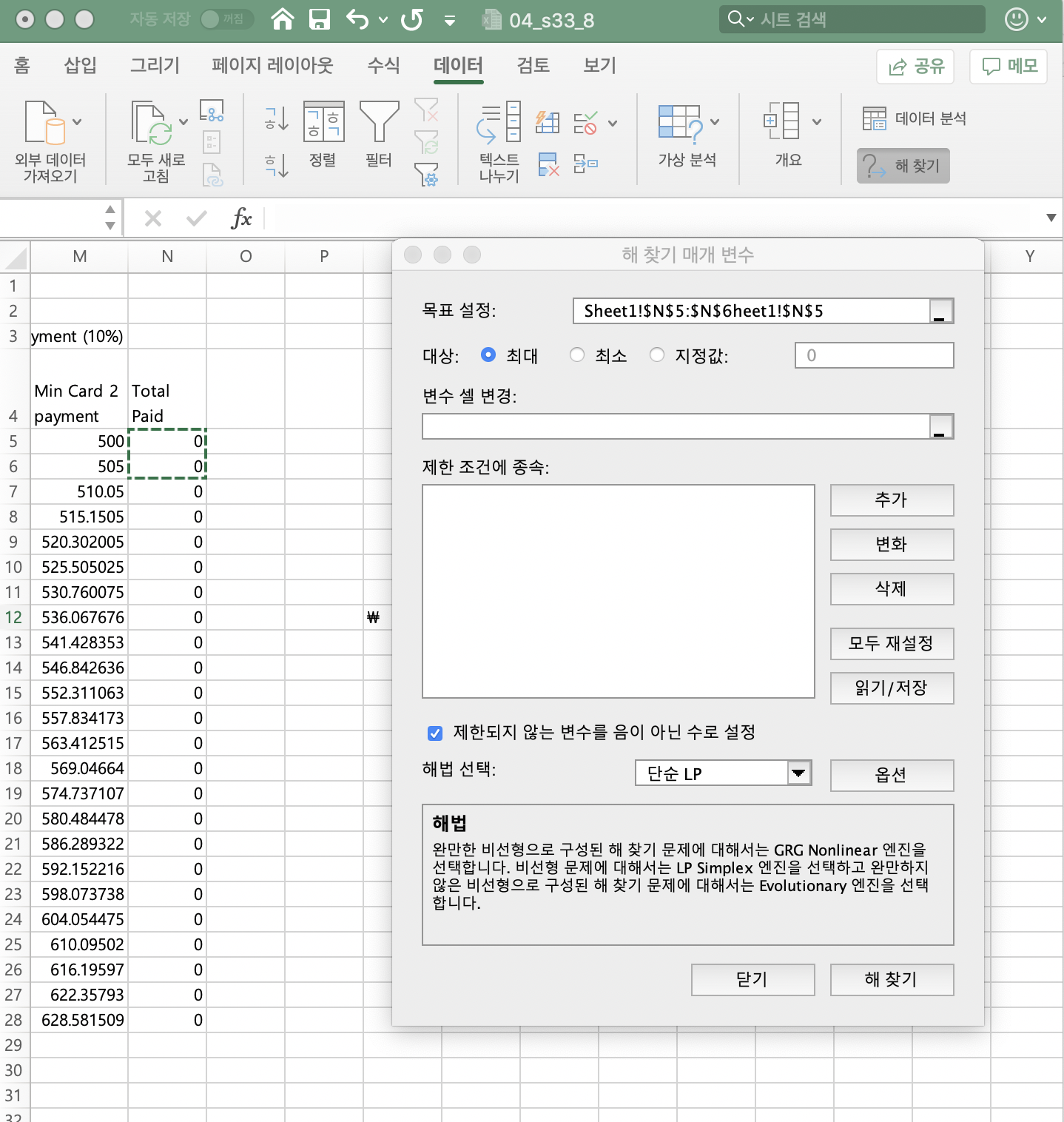Click the 공유 share button
1064x1122 pixels.
[x=915, y=67]
